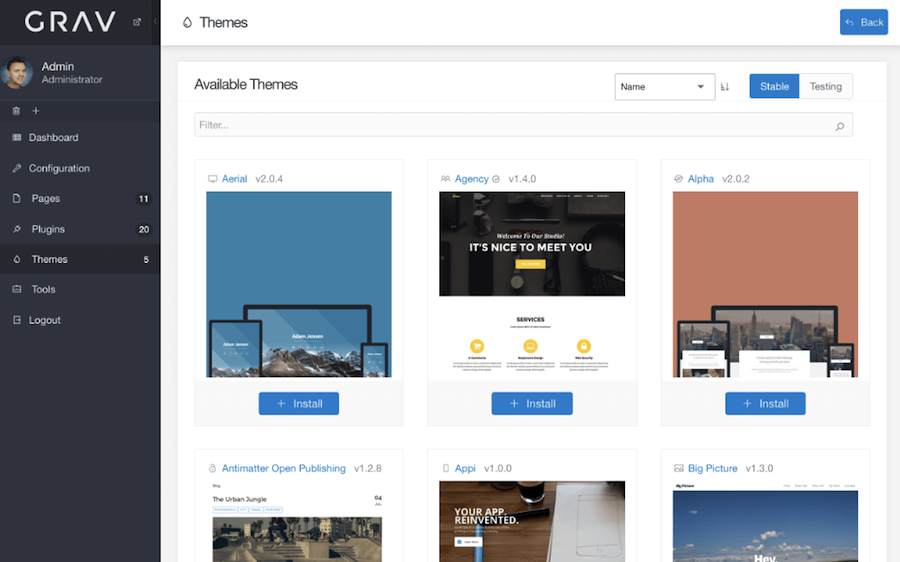Viewport: 900px width, 562px height.
Task: Click the Themes count badge 5
Action: pos(146,259)
